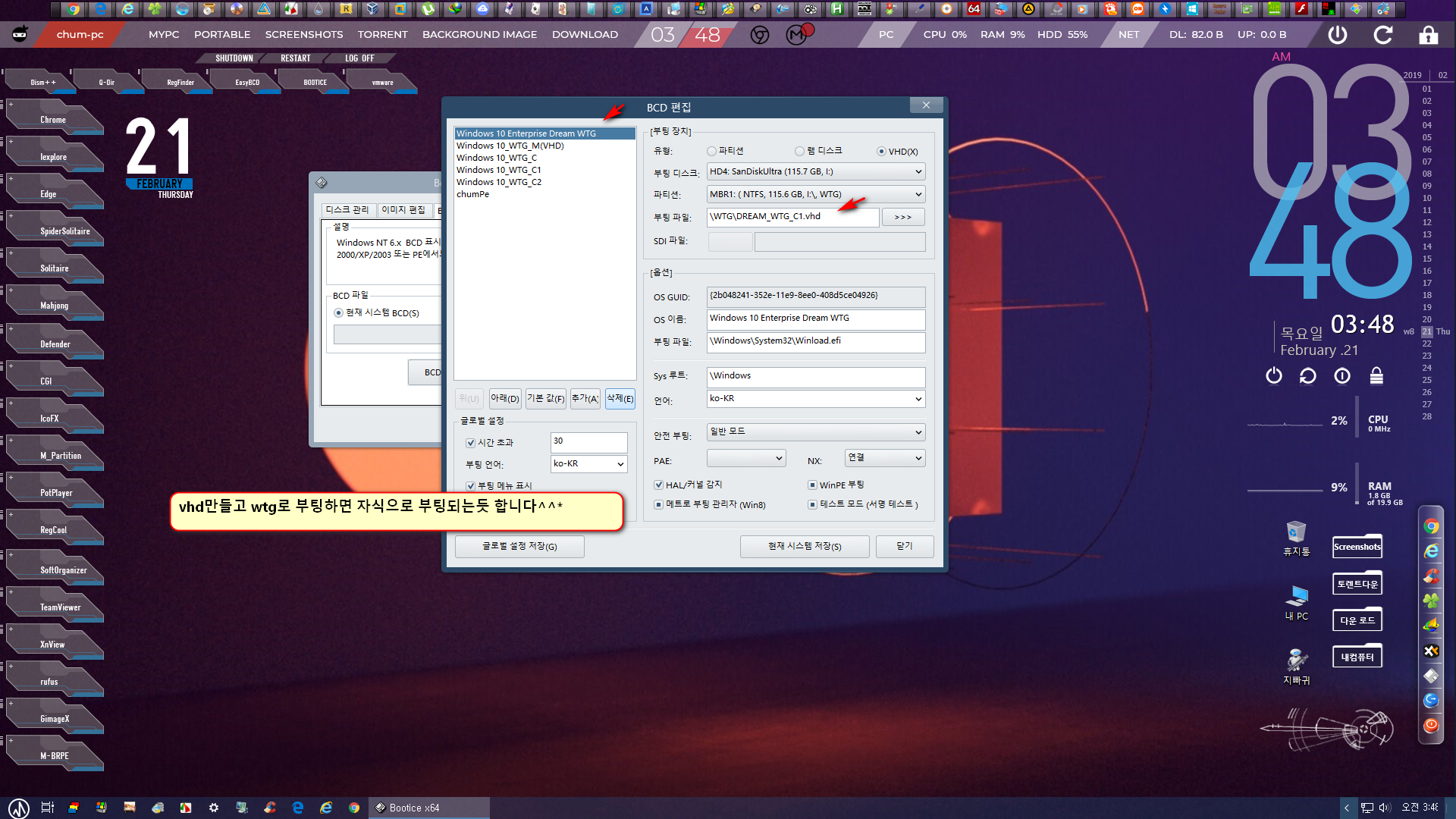Click the timeout value 30 field
The height and width of the screenshot is (819, 1456).
click(589, 442)
